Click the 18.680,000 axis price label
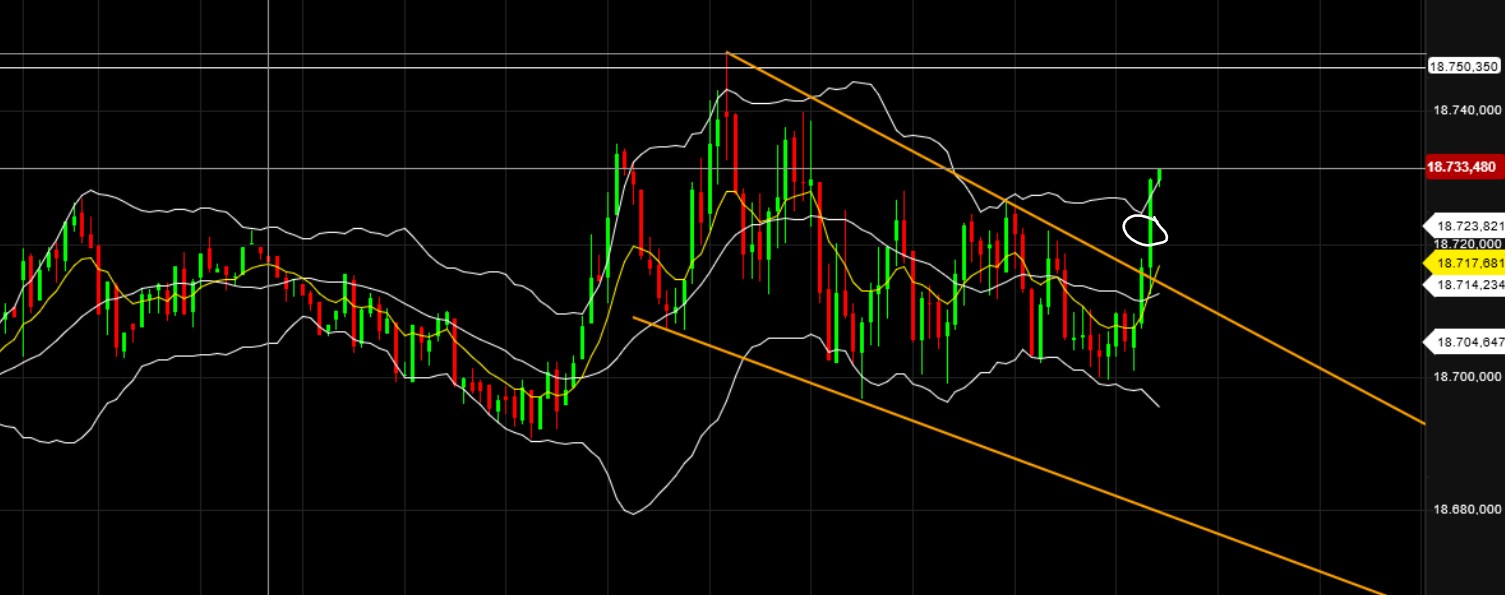This screenshot has width=1505, height=595. (x=1468, y=509)
